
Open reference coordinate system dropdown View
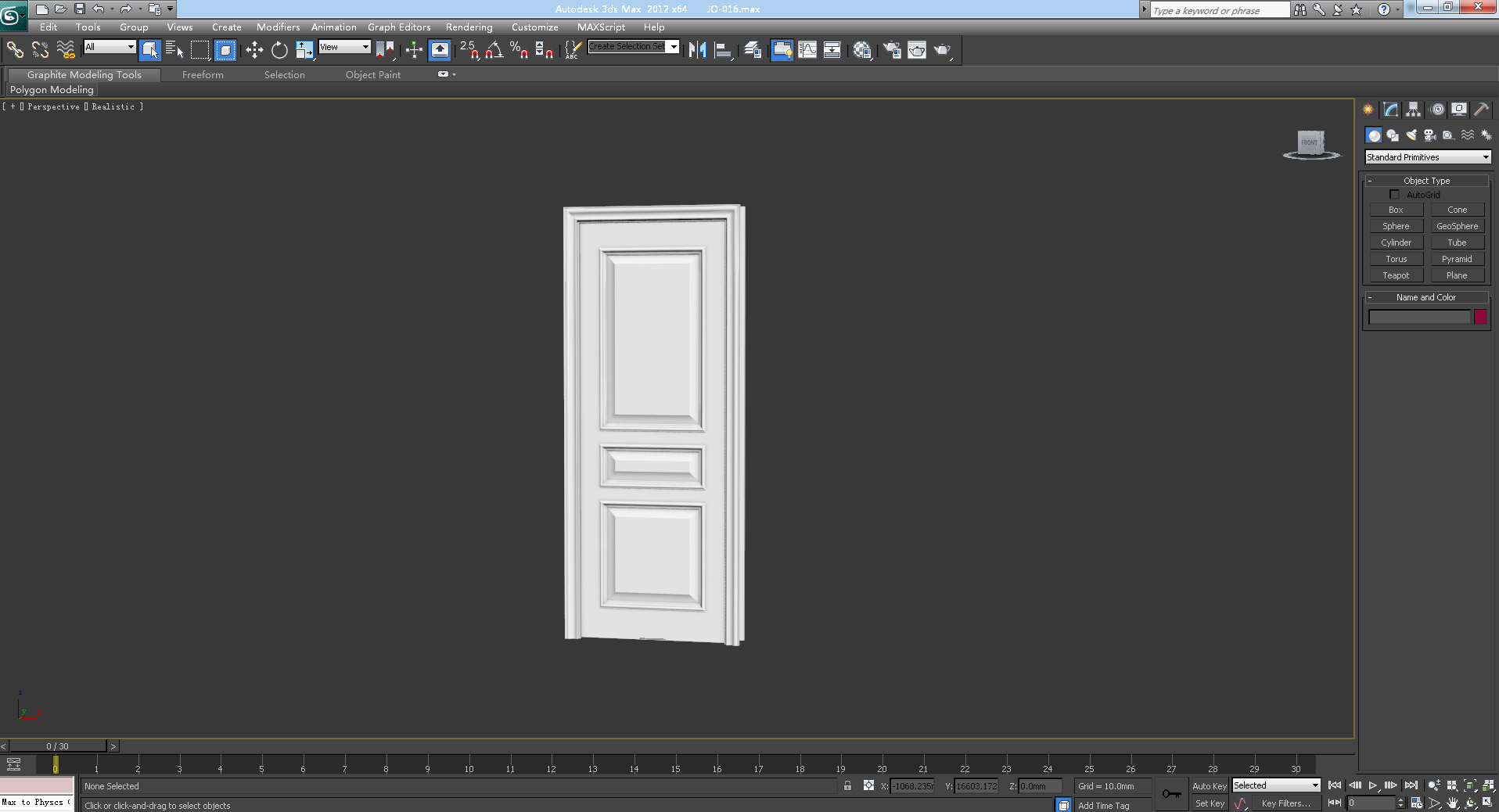click(x=344, y=47)
